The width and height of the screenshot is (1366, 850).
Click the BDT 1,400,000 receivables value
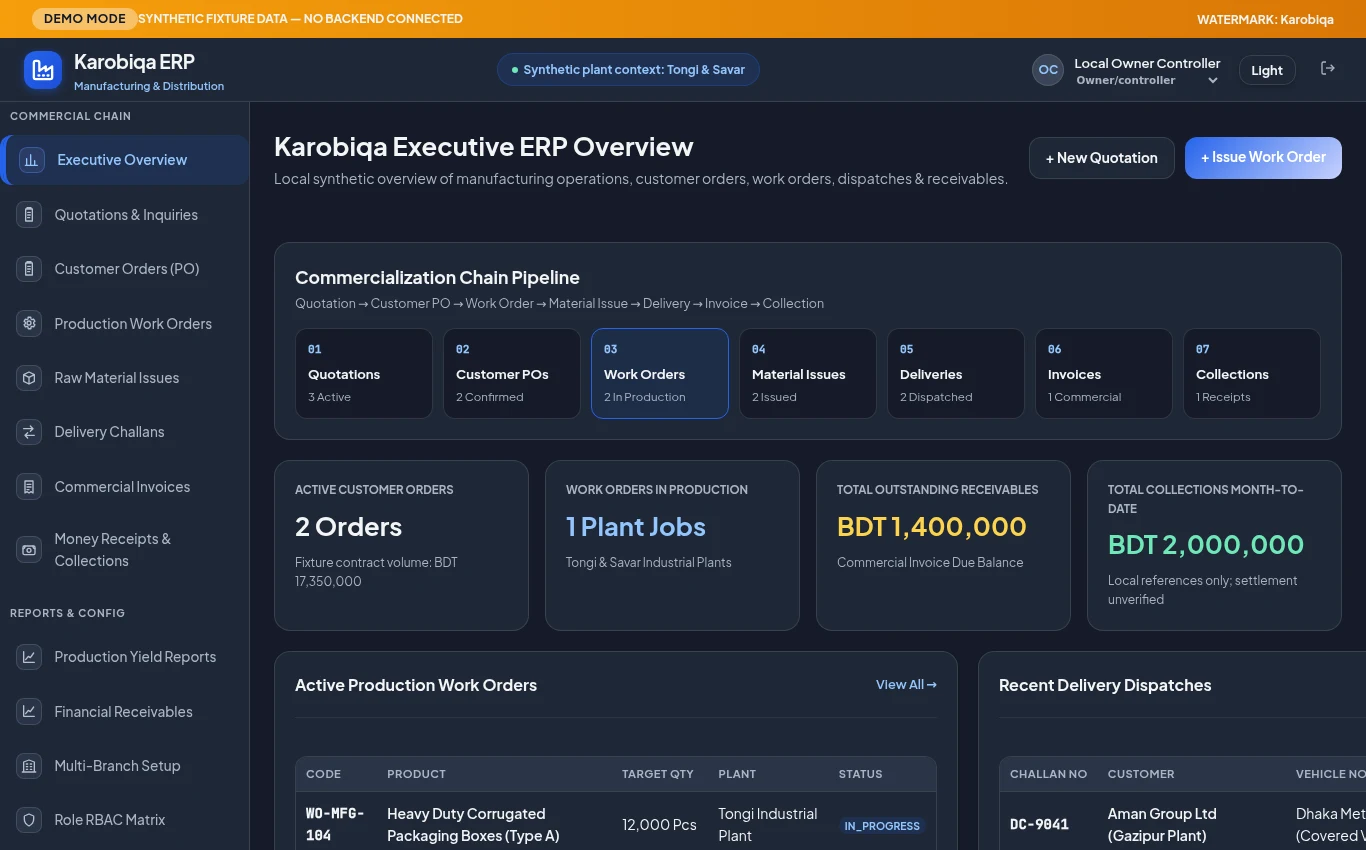[x=932, y=527]
